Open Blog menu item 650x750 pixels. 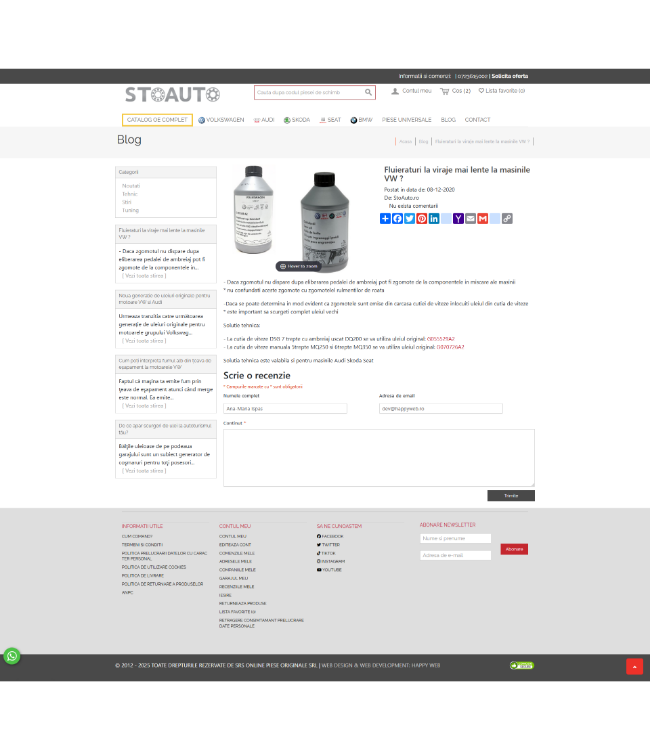click(448, 120)
